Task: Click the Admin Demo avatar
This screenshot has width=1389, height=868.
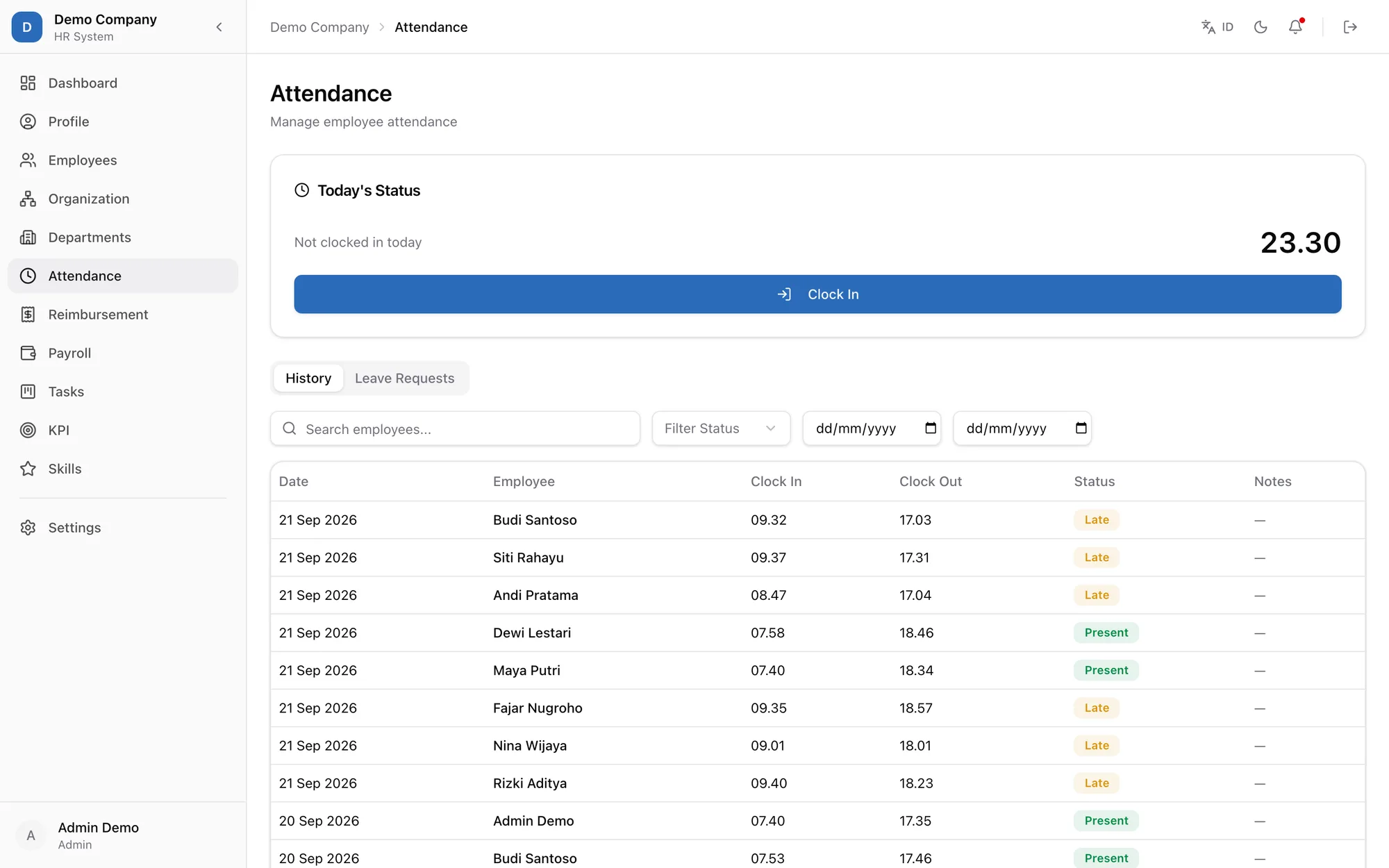Action: click(x=31, y=835)
